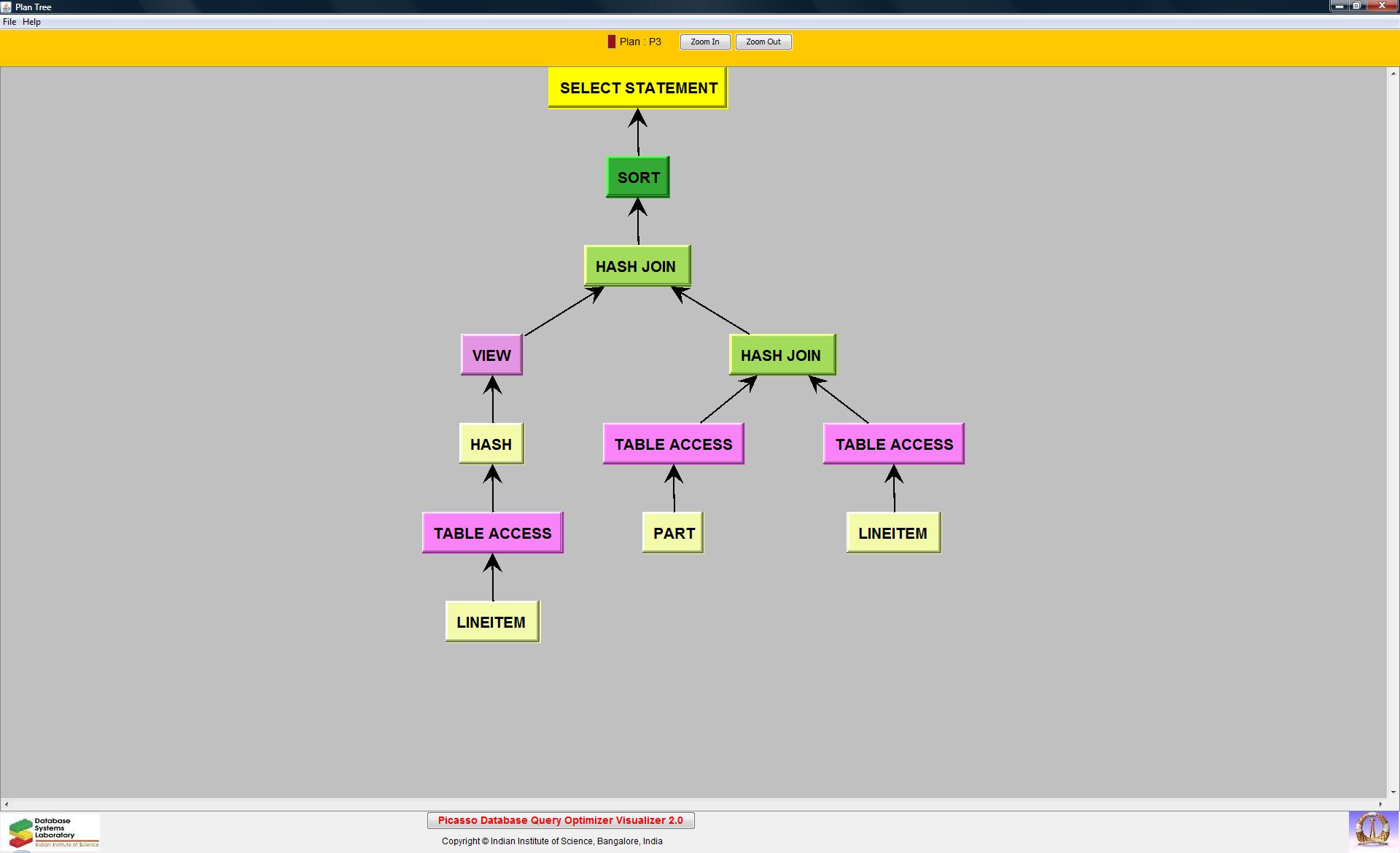Click the Zoom In button
1400x853 pixels.
point(704,42)
